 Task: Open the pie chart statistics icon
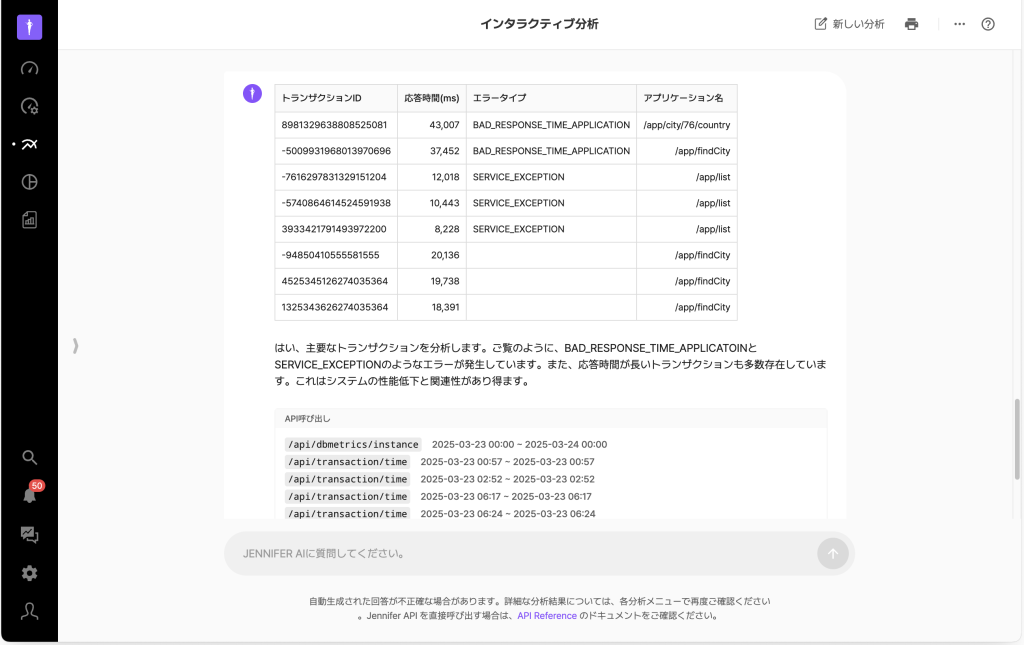[x=29, y=182]
